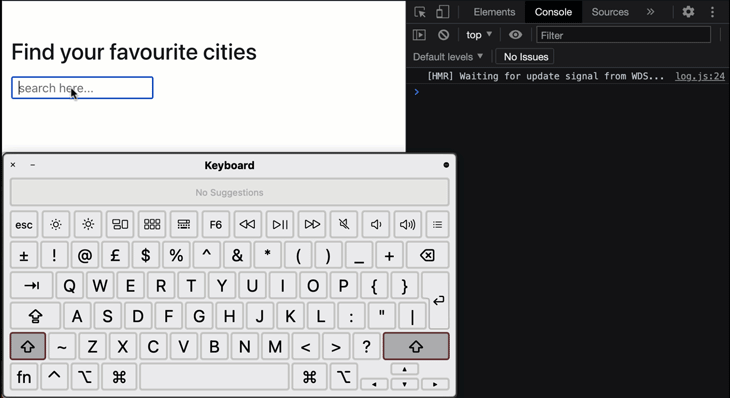
Task: Click the brightness down key
Action: [x=56, y=225]
